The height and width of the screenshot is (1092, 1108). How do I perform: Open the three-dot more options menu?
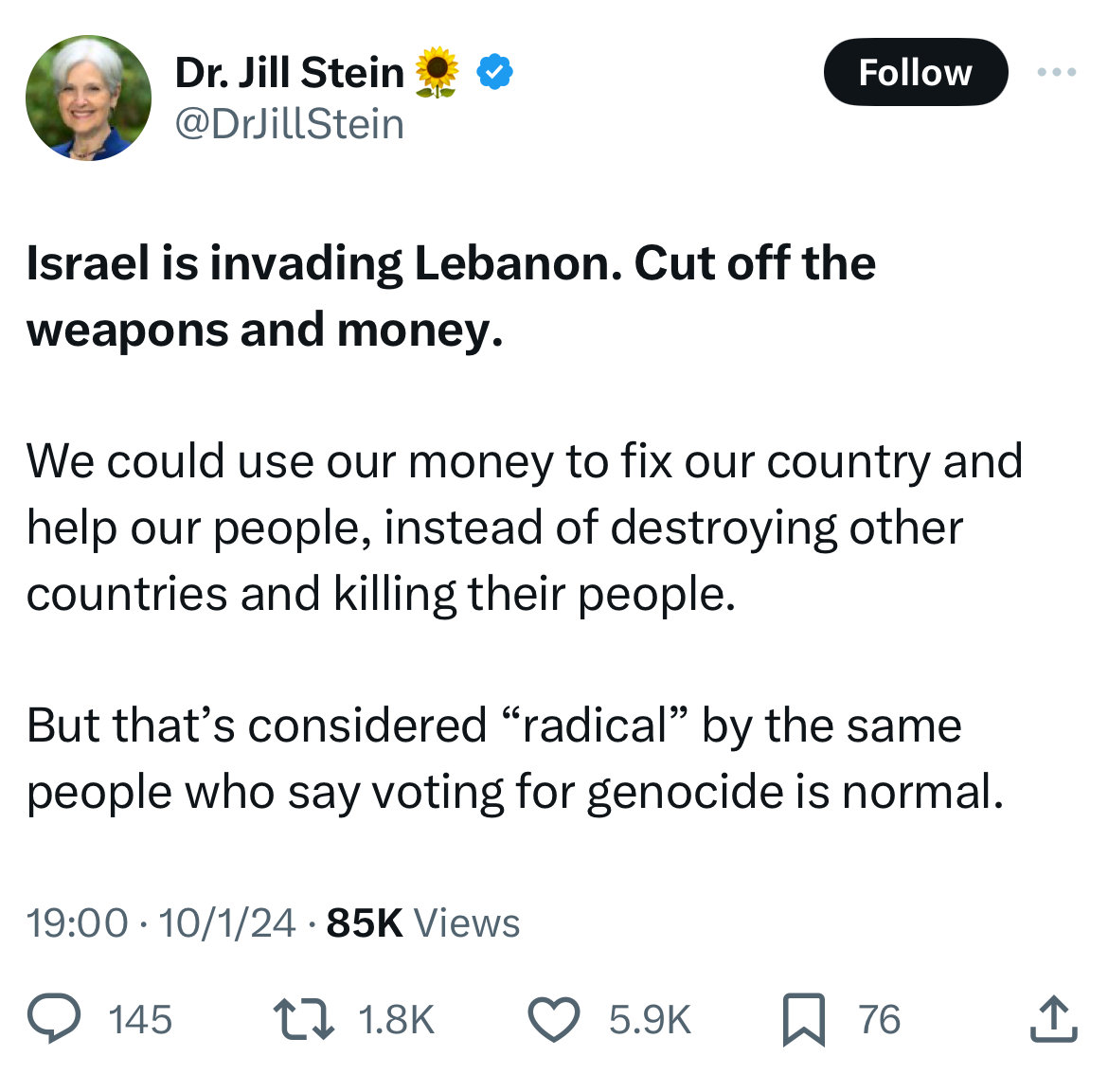(1057, 72)
